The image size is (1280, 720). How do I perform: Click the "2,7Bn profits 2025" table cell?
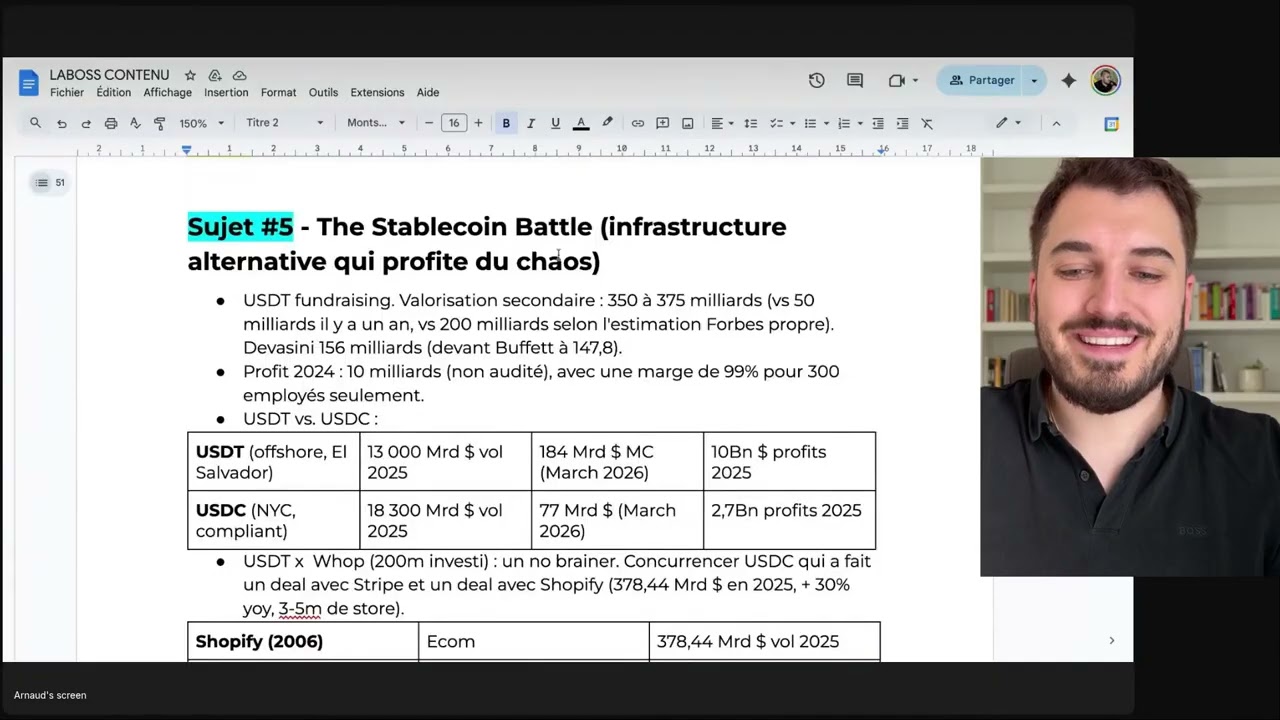pyautogui.click(x=790, y=520)
